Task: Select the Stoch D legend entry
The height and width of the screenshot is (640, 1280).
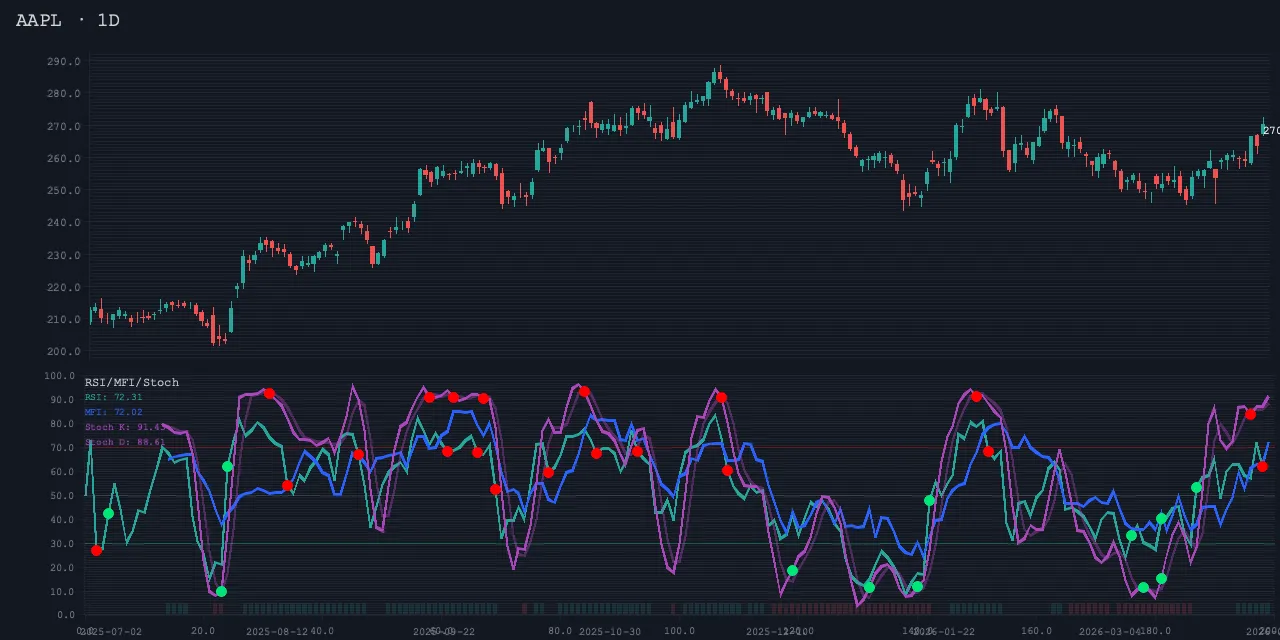Action: point(124,442)
